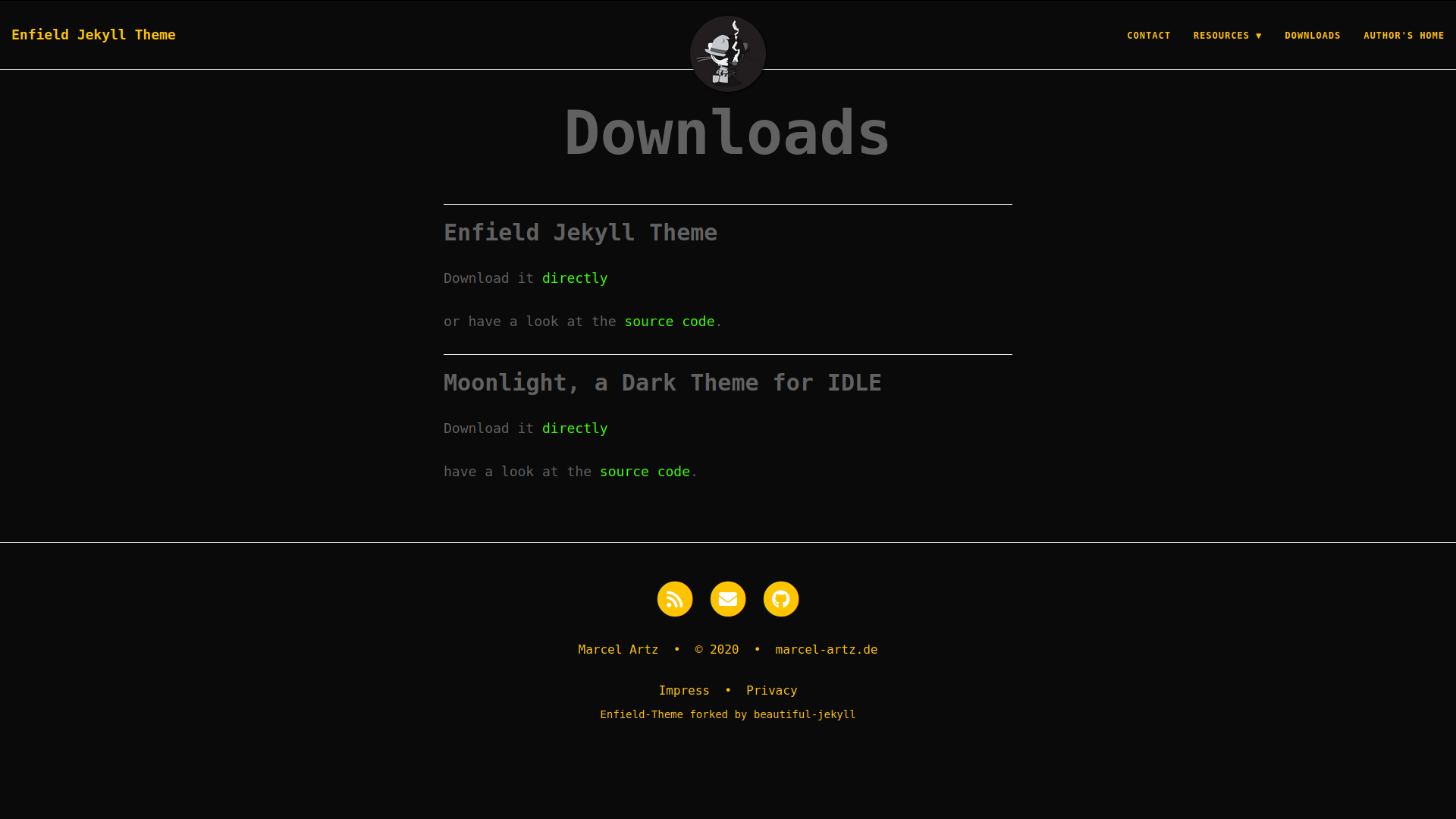1456x819 pixels.
Task: Visit marcel-artz.de footer link
Action: click(x=826, y=650)
